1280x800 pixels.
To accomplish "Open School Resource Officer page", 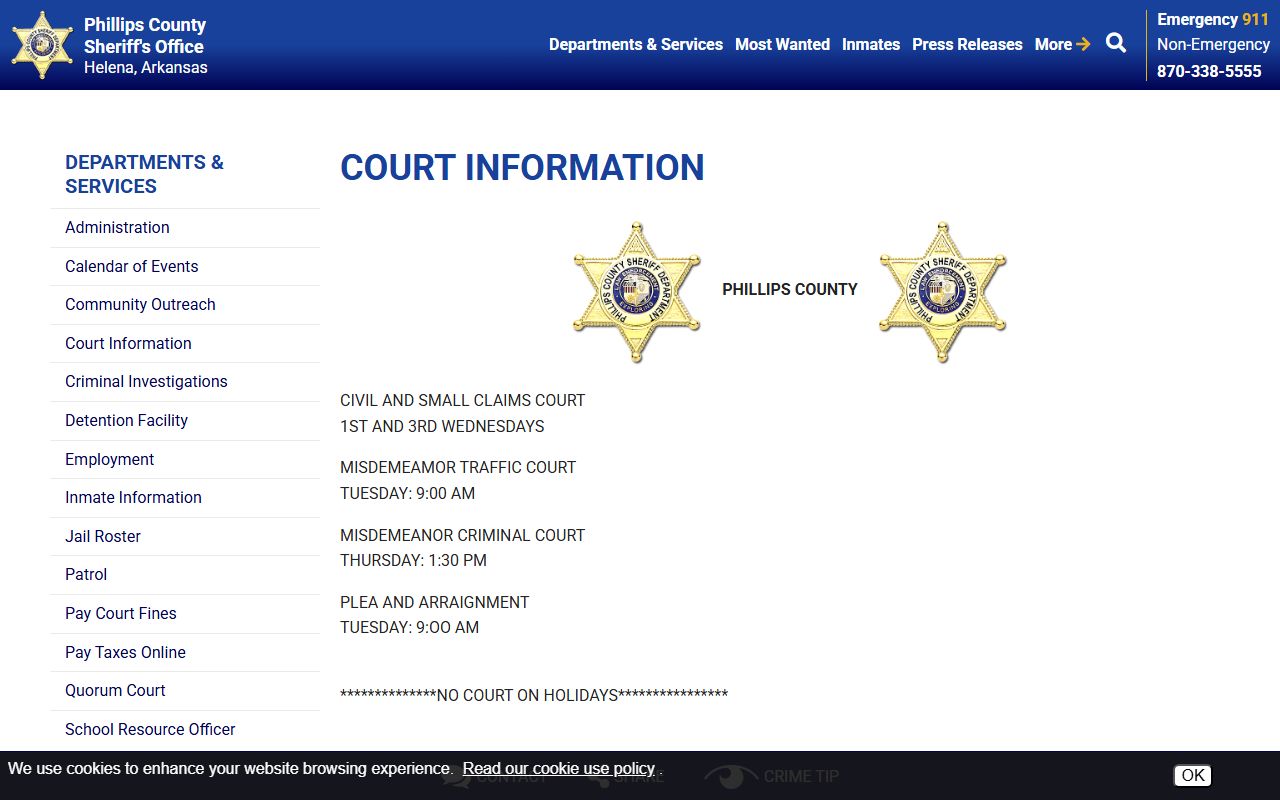I will coord(185,730).
